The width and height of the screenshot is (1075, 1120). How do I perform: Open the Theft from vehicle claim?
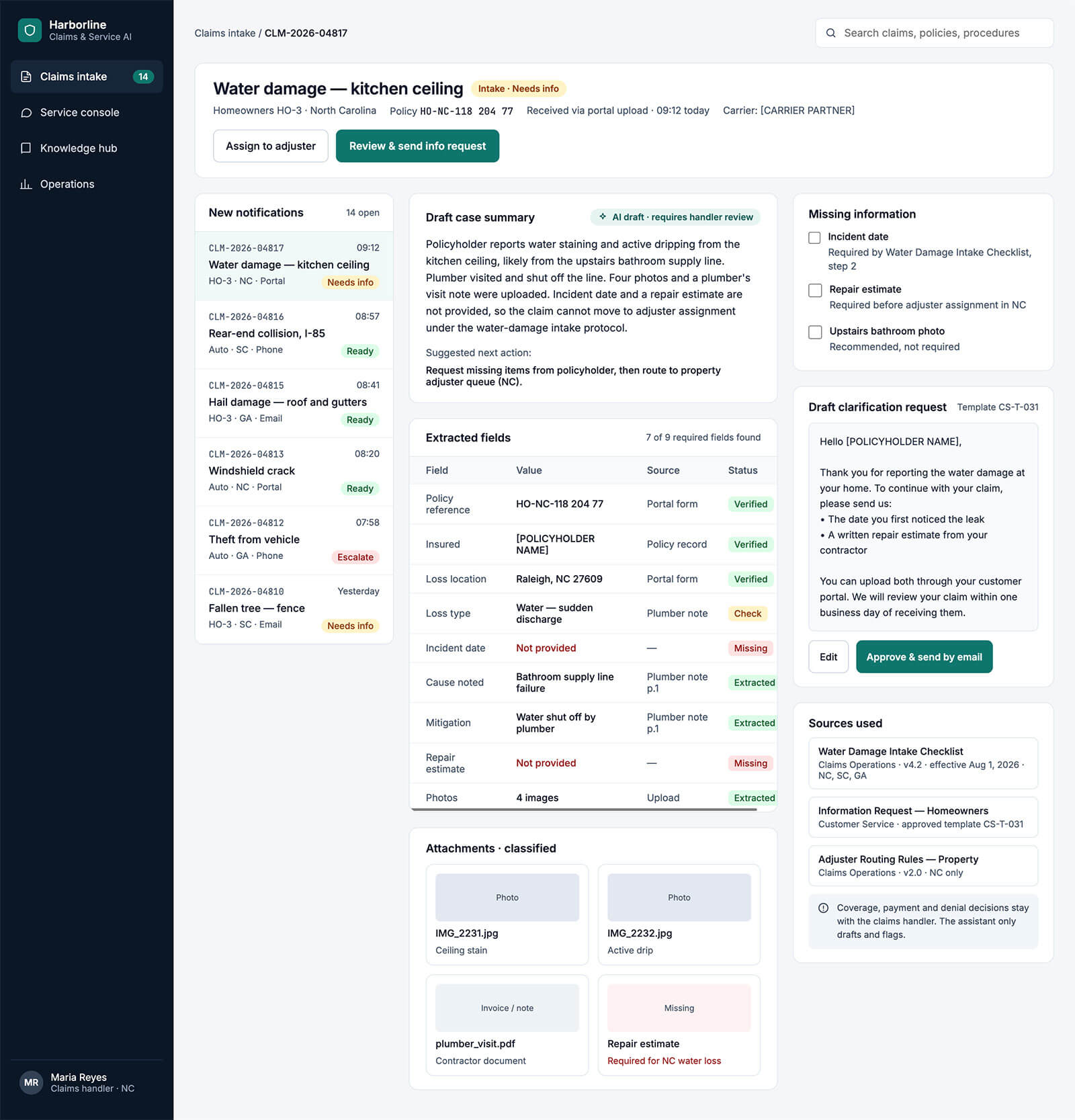coord(294,540)
